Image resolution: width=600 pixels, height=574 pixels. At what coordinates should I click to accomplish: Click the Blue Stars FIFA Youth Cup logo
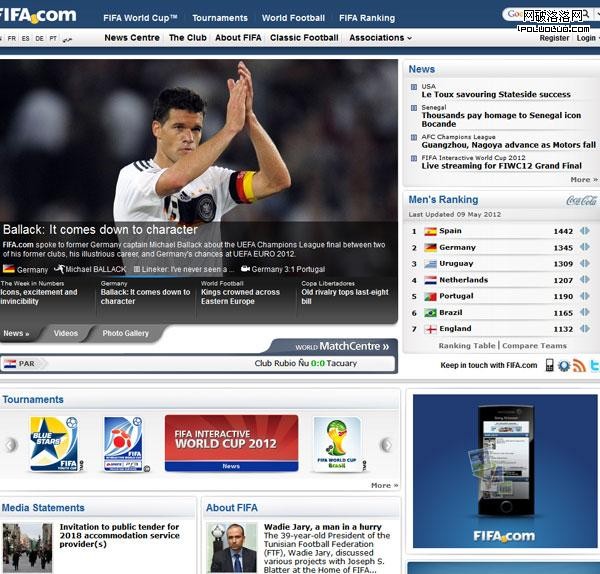click(55, 444)
